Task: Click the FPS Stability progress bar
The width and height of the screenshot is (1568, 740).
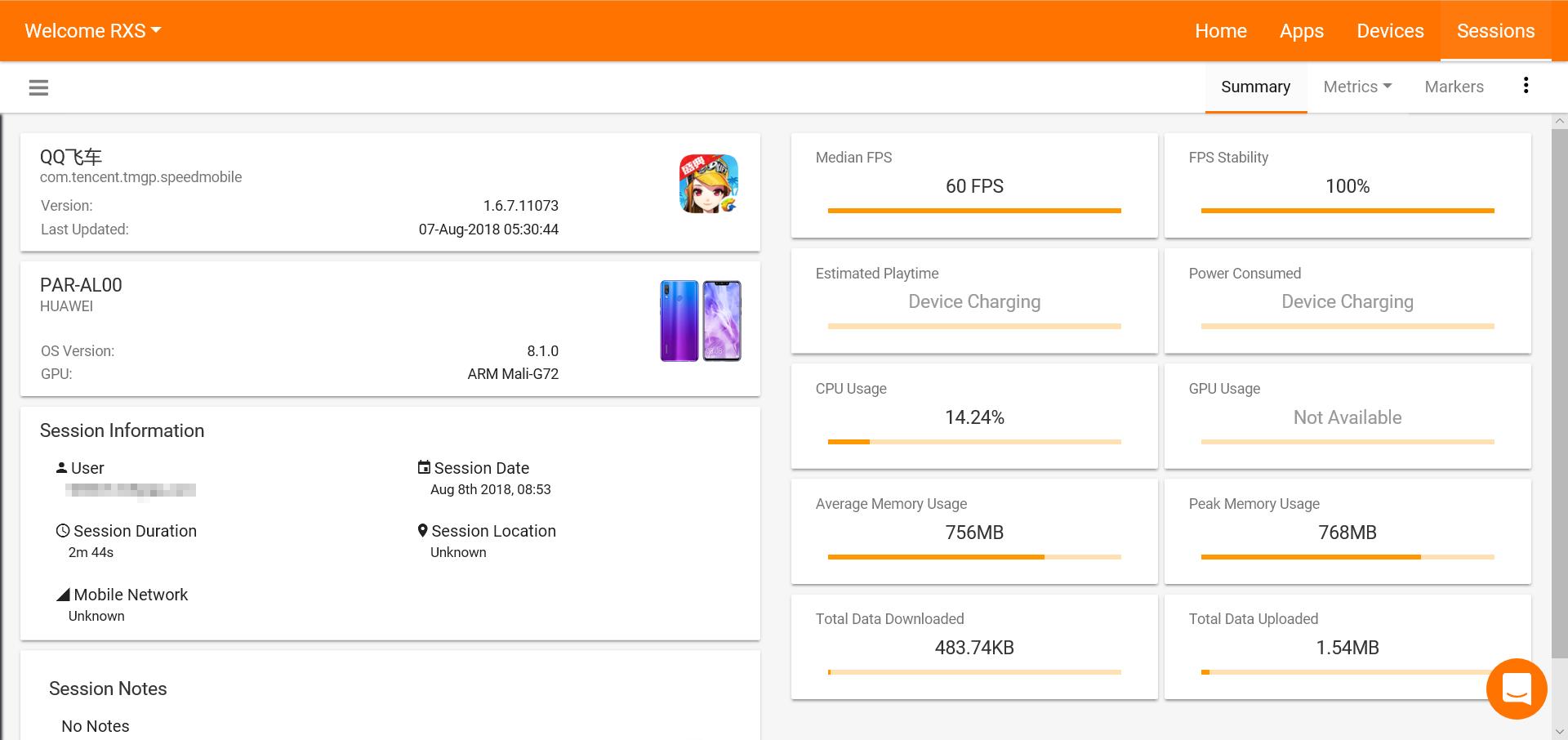Action: [1347, 211]
